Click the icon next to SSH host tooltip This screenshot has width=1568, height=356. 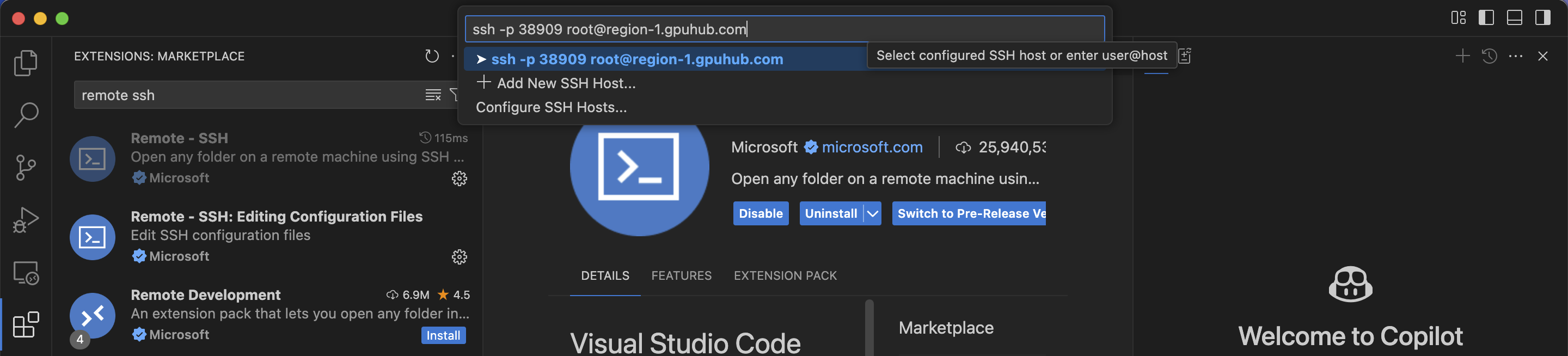tap(1185, 56)
